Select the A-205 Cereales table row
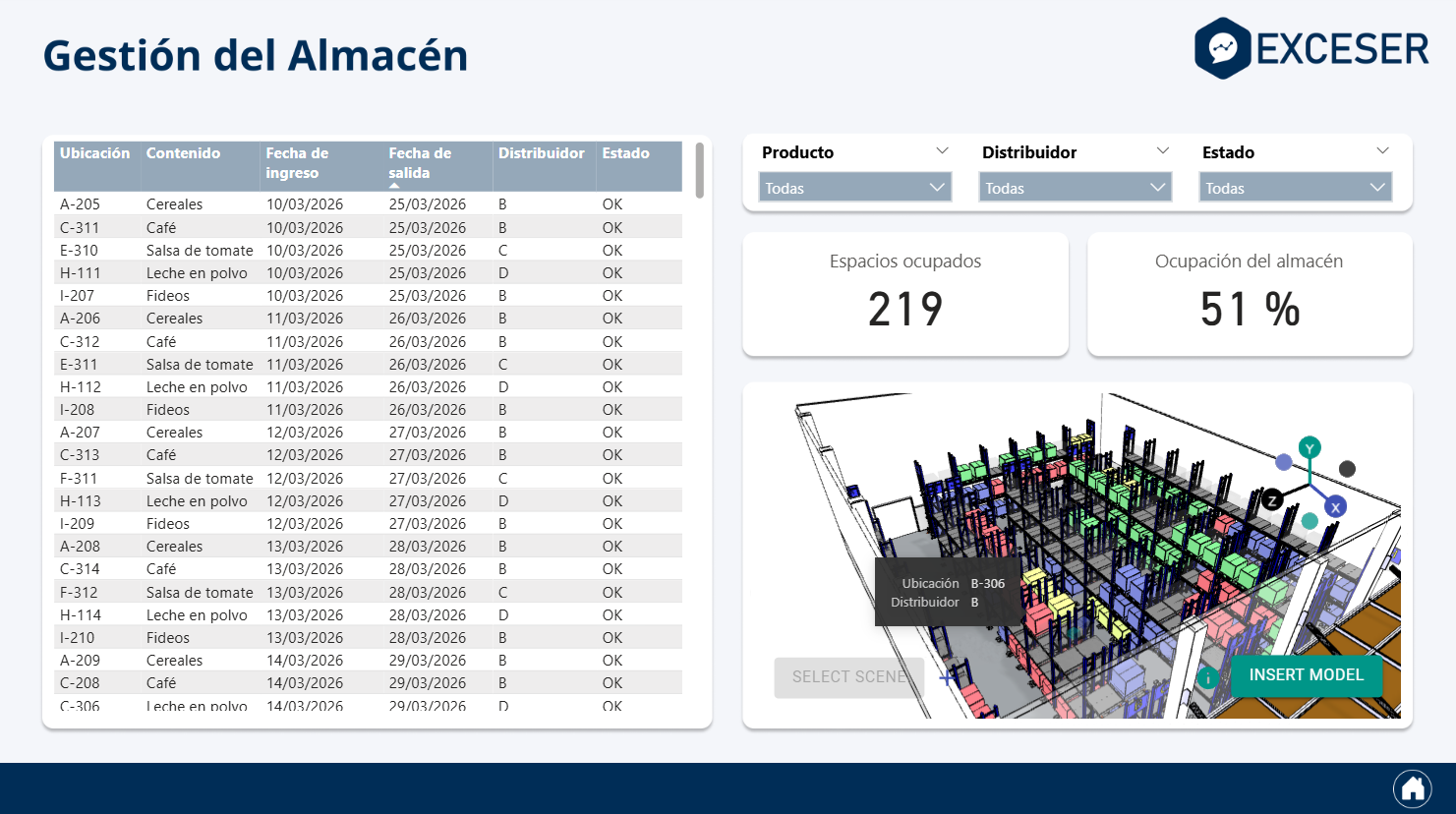 (295, 204)
